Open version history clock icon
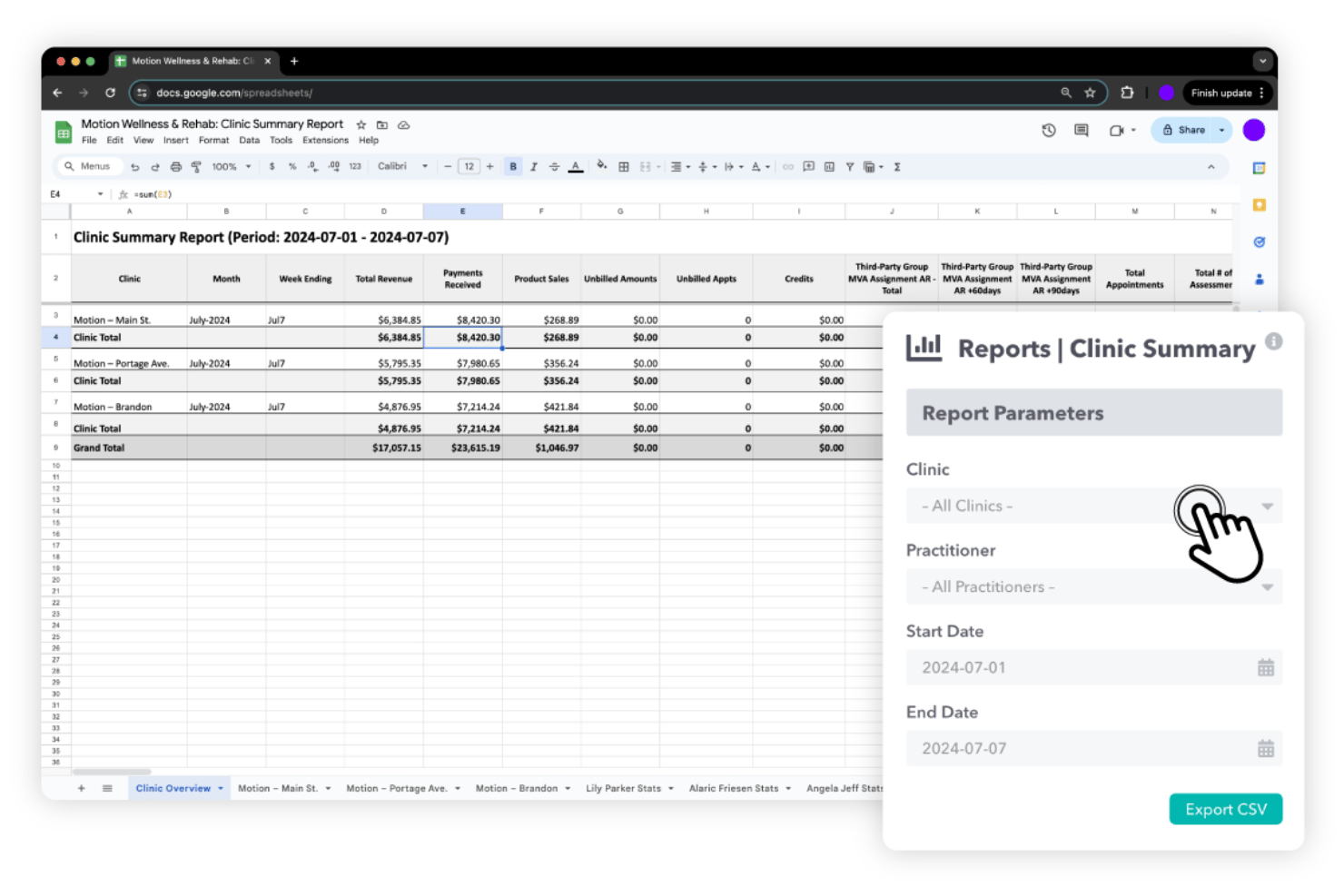This screenshot has width=1344, height=896. click(x=1049, y=131)
